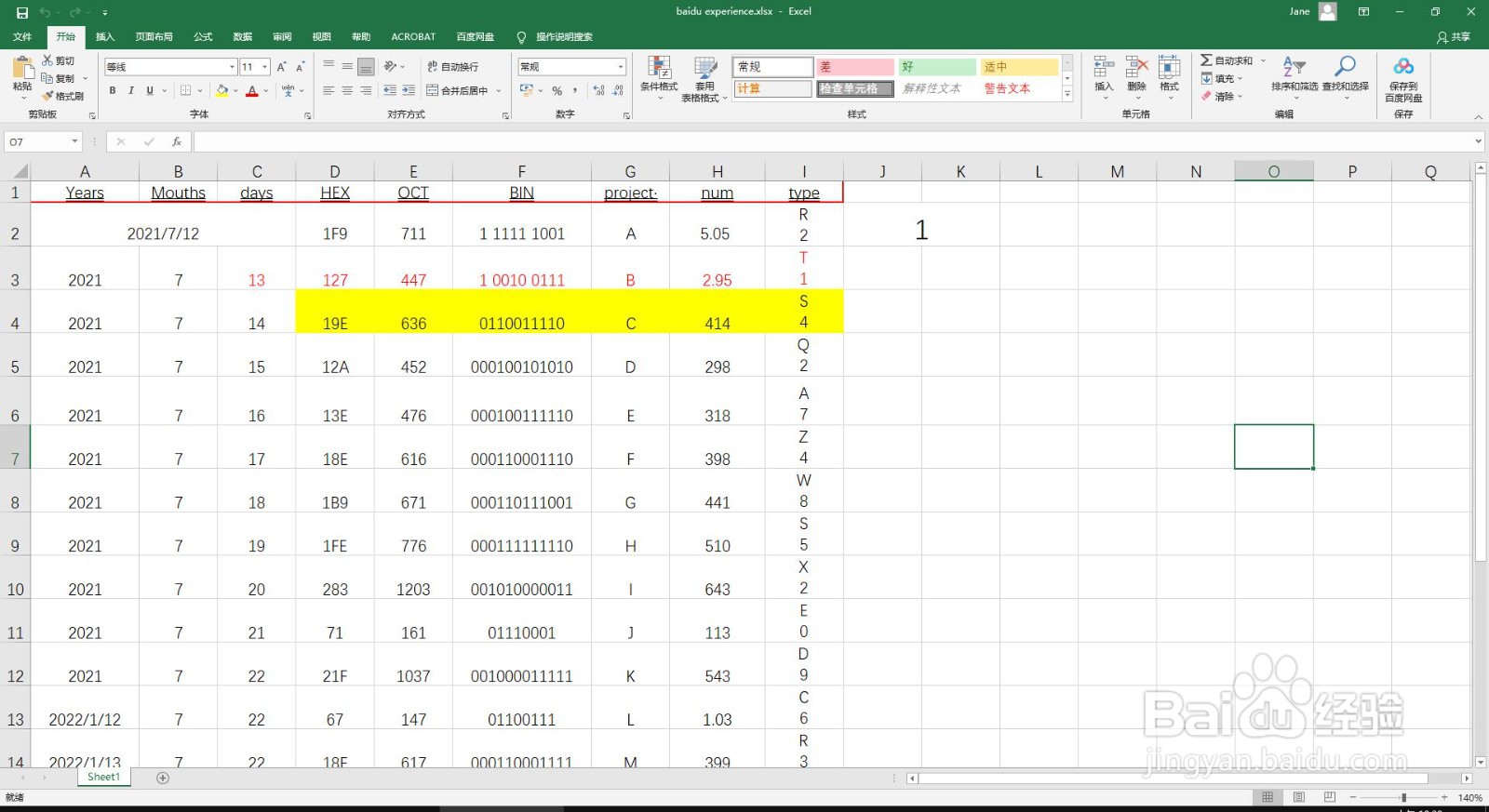The image size is (1489, 812).
Task: Toggle bottom vertical alignment
Action: pyautogui.click(x=366, y=66)
